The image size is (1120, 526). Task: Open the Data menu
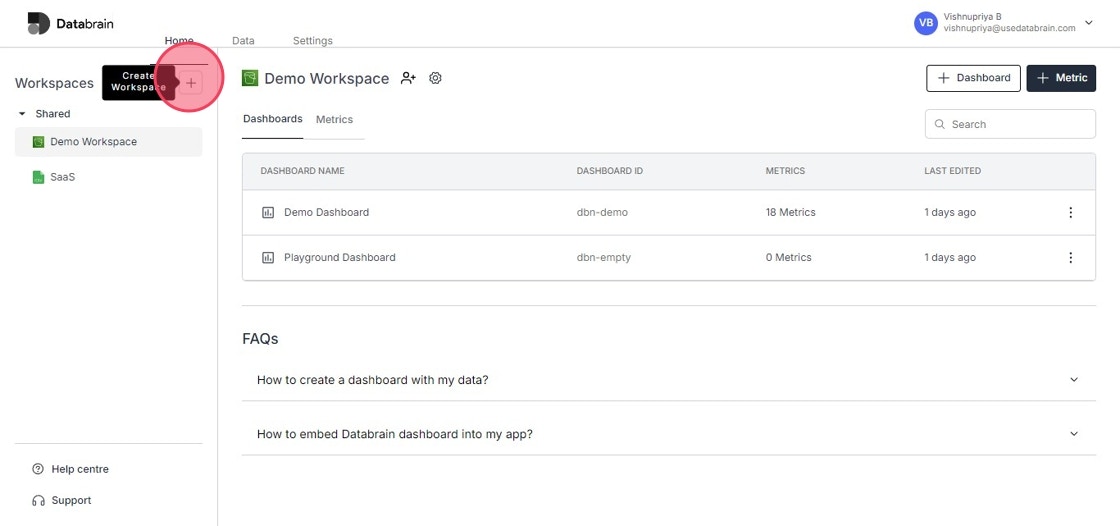pos(243,41)
